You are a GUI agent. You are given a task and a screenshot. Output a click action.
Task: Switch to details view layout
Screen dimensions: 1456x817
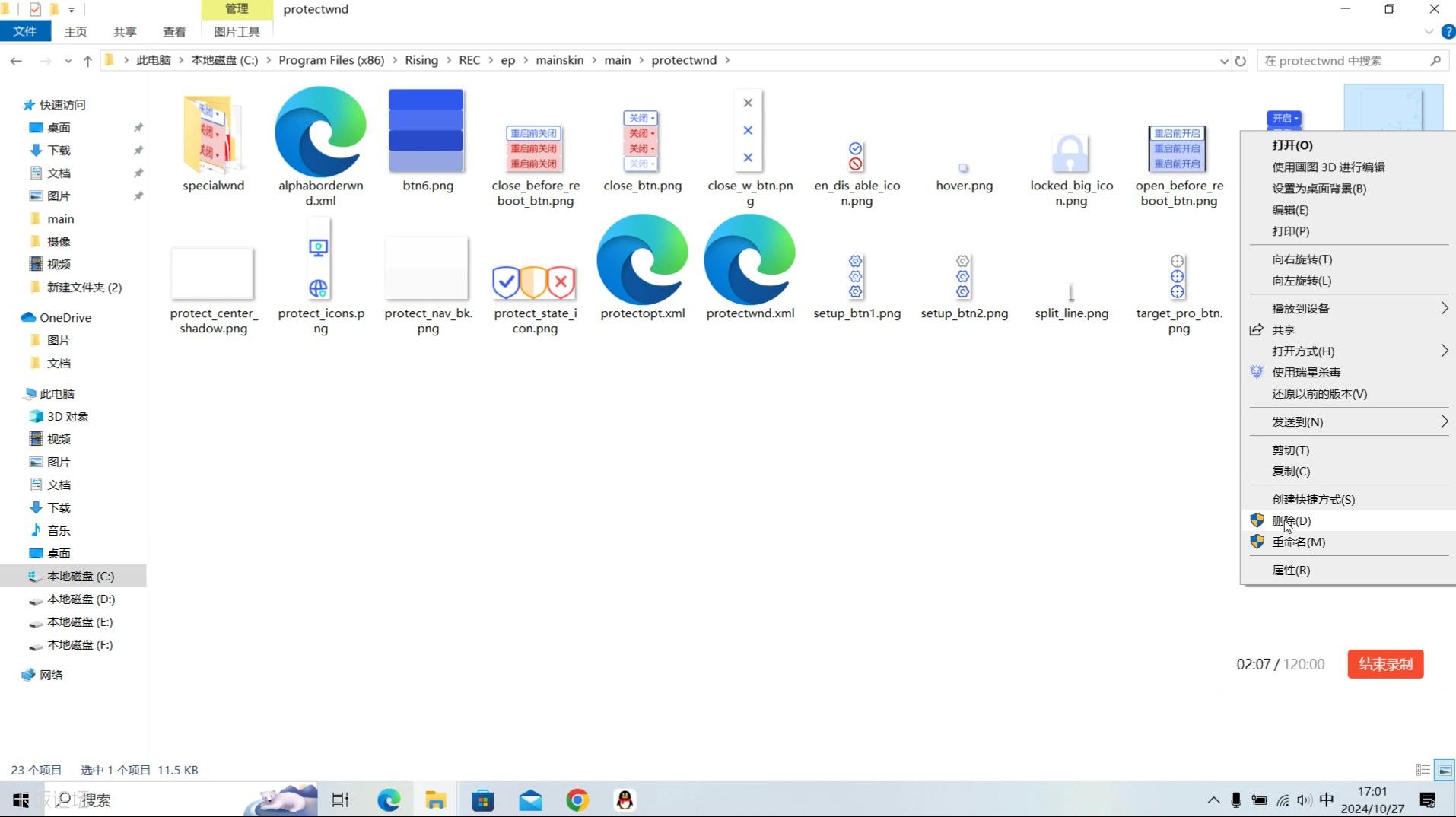coord(1423,770)
